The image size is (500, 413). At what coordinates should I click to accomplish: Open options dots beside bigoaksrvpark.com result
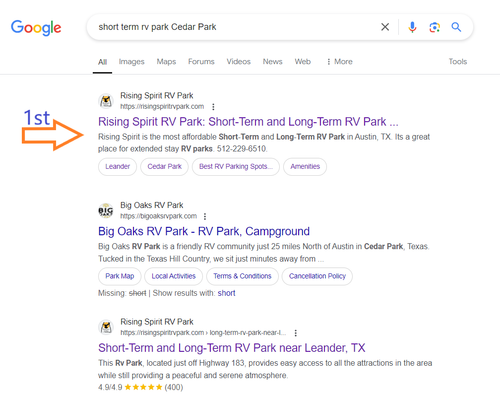coord(205,216)
